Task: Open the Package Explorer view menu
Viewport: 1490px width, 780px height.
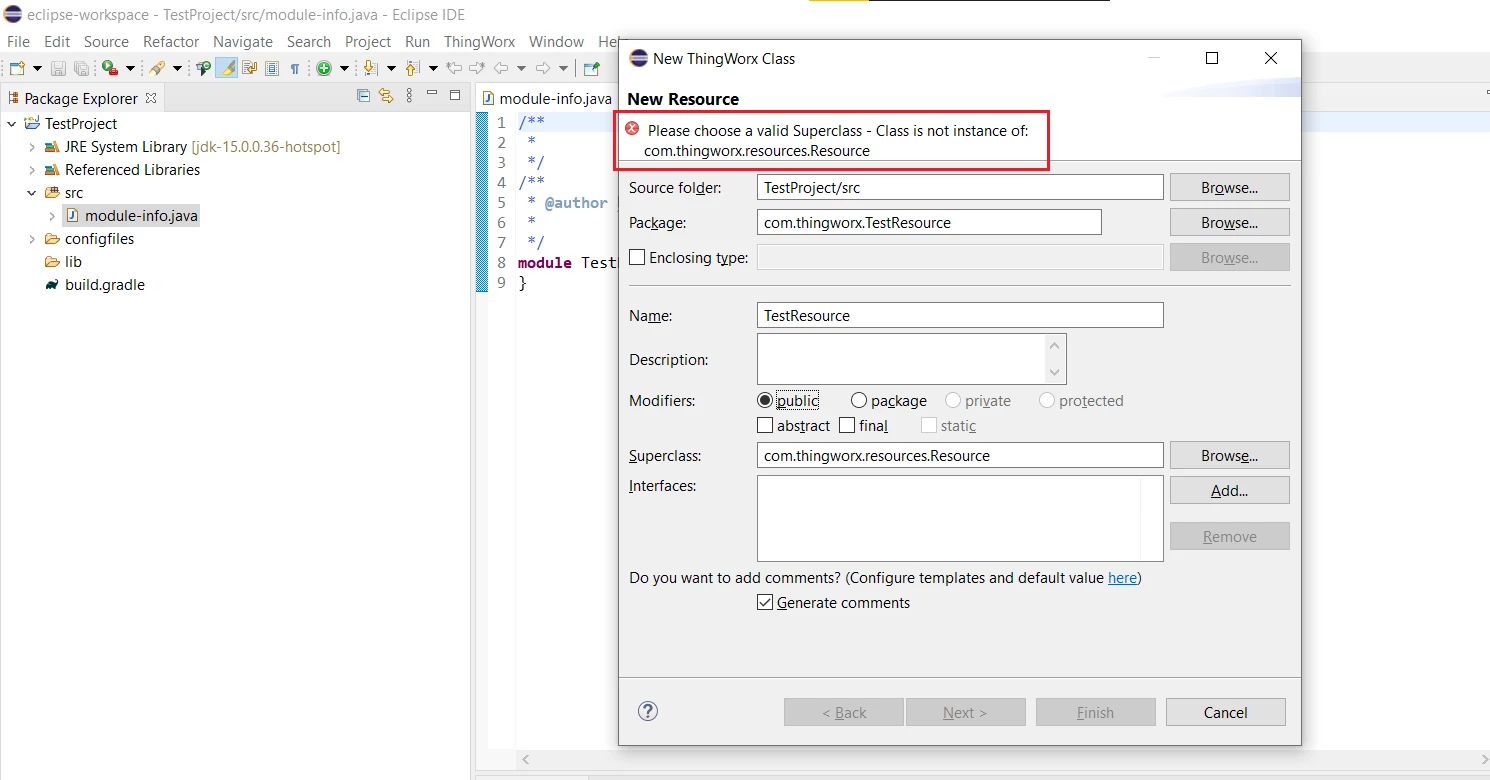Action: (x=409, y=96)
